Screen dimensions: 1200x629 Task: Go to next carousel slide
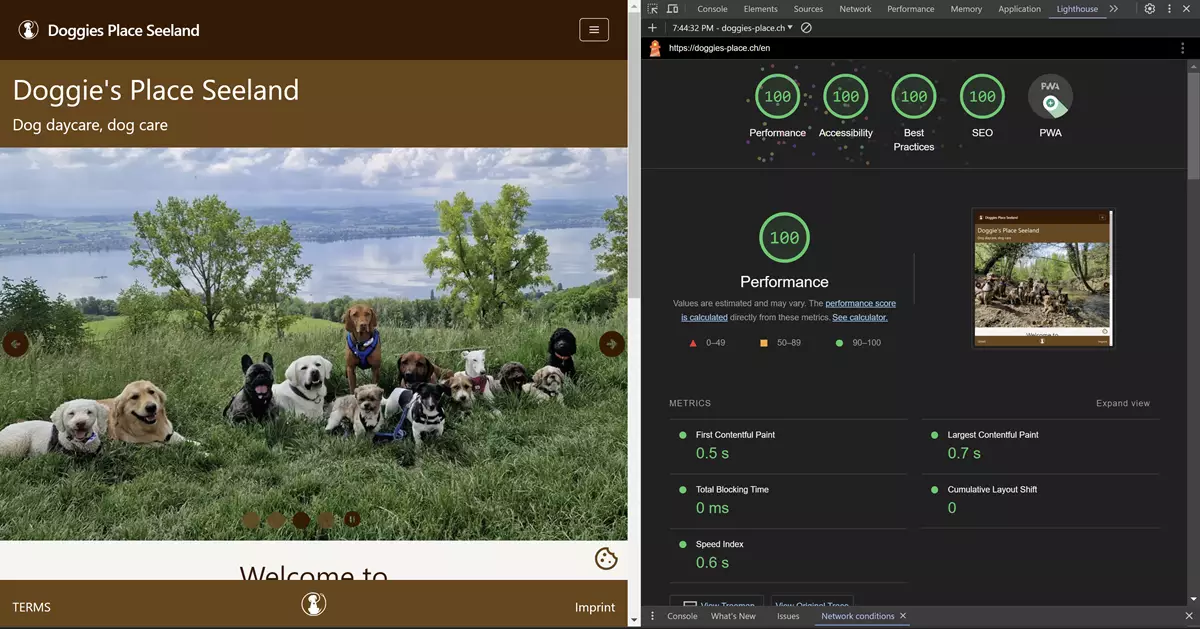[x=612, y=344]
